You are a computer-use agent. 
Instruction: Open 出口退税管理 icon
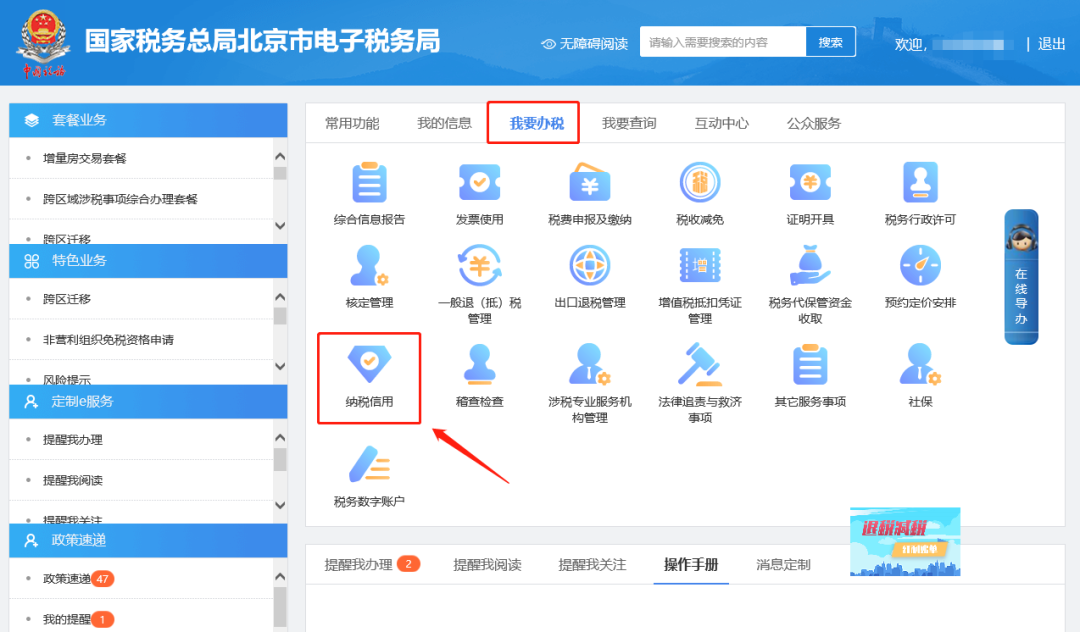pyautogui.click(x=590, y=266)
